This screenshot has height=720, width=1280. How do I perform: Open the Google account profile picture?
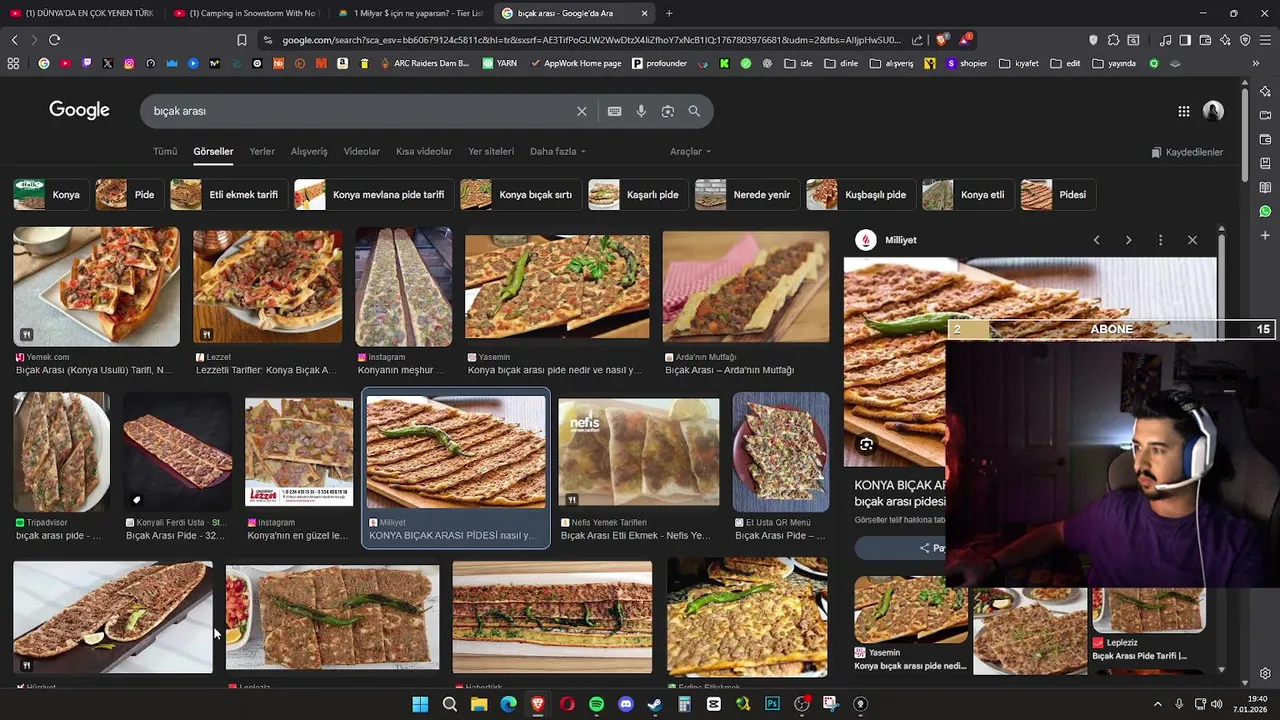click(x=1213, y=111)
